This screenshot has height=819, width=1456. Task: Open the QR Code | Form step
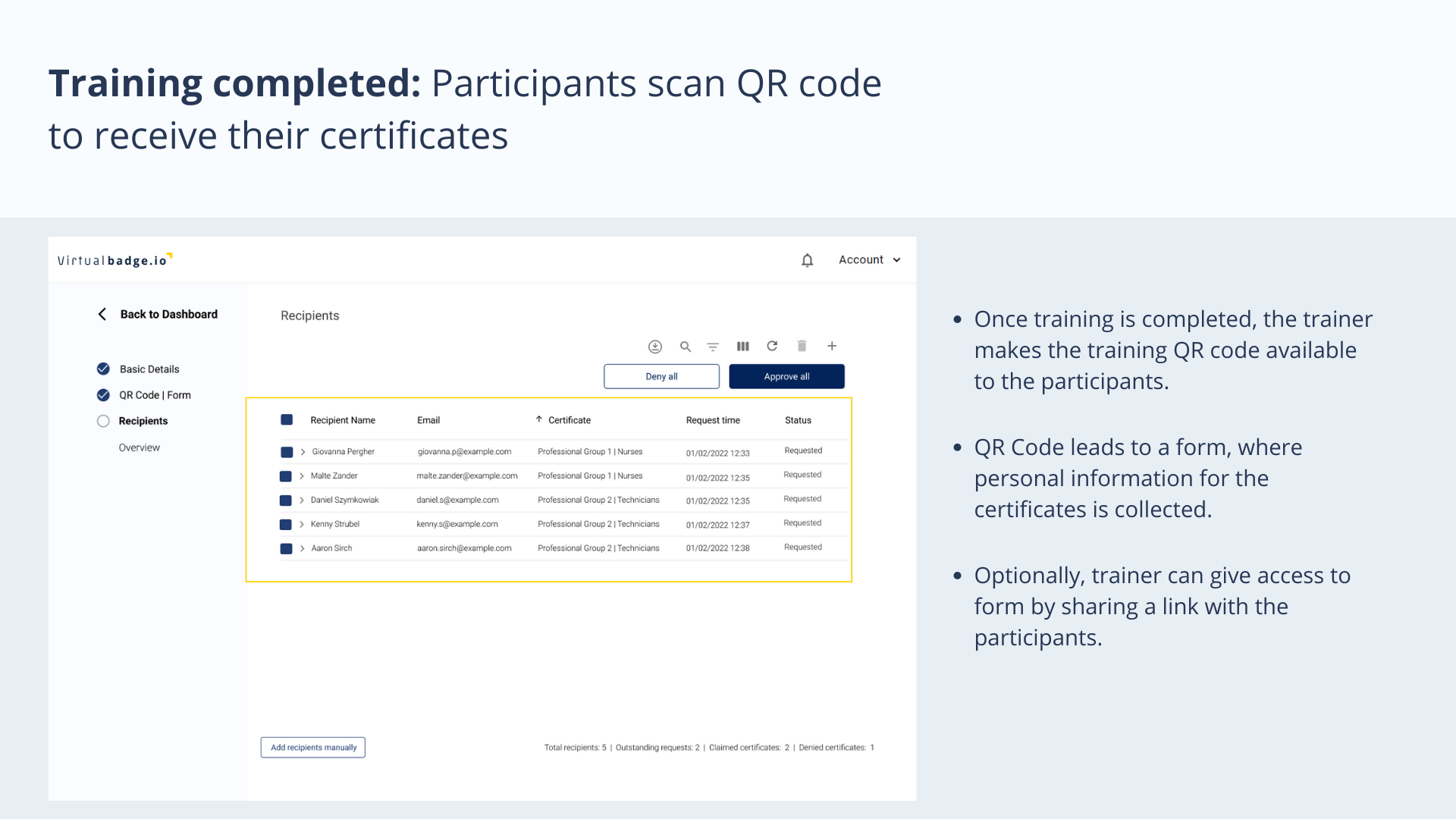155,395
